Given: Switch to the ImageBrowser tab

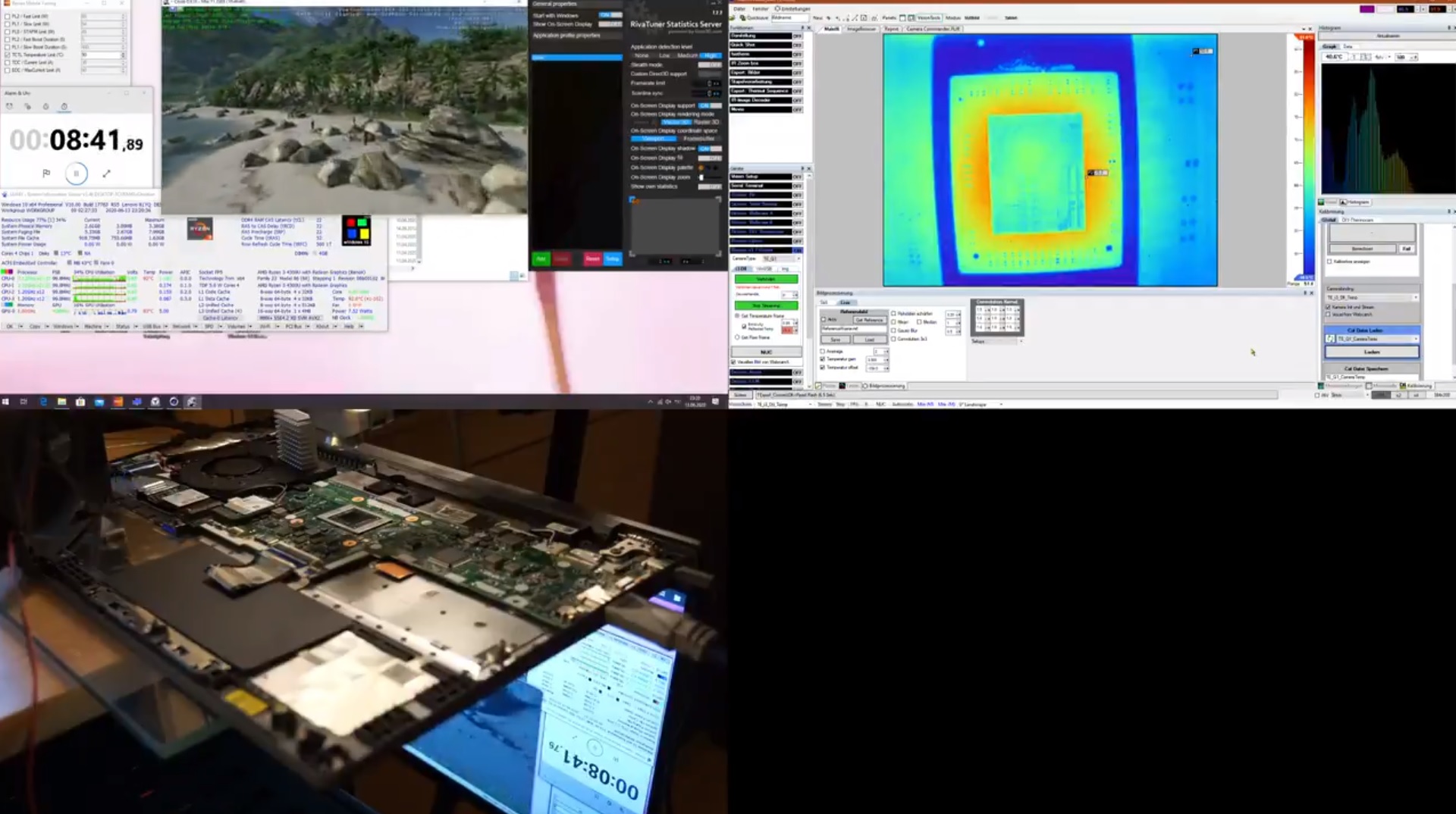Looking at the screenshot, I should point(861,29).
